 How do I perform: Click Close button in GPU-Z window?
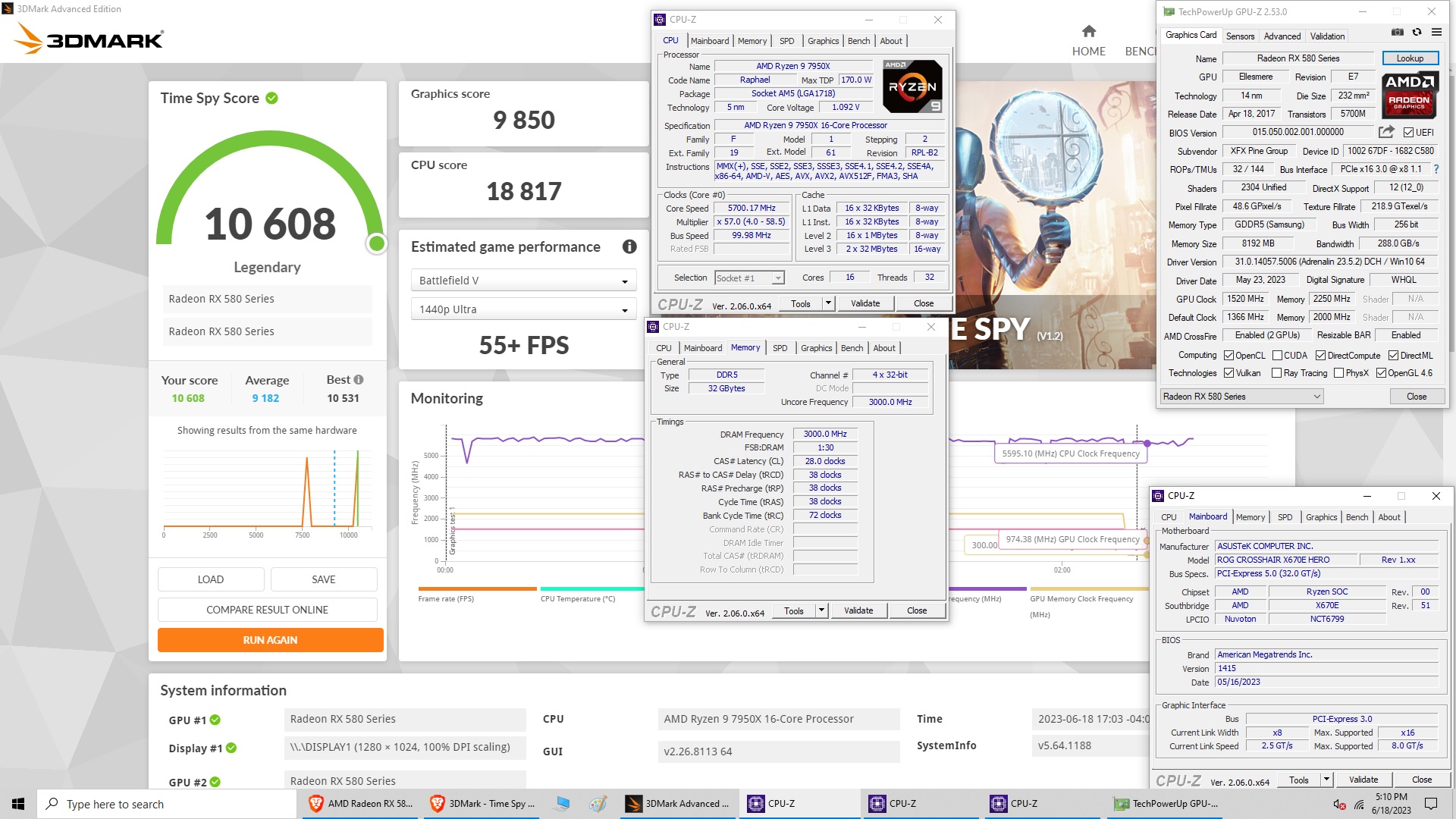click(x=1416, y=396)
